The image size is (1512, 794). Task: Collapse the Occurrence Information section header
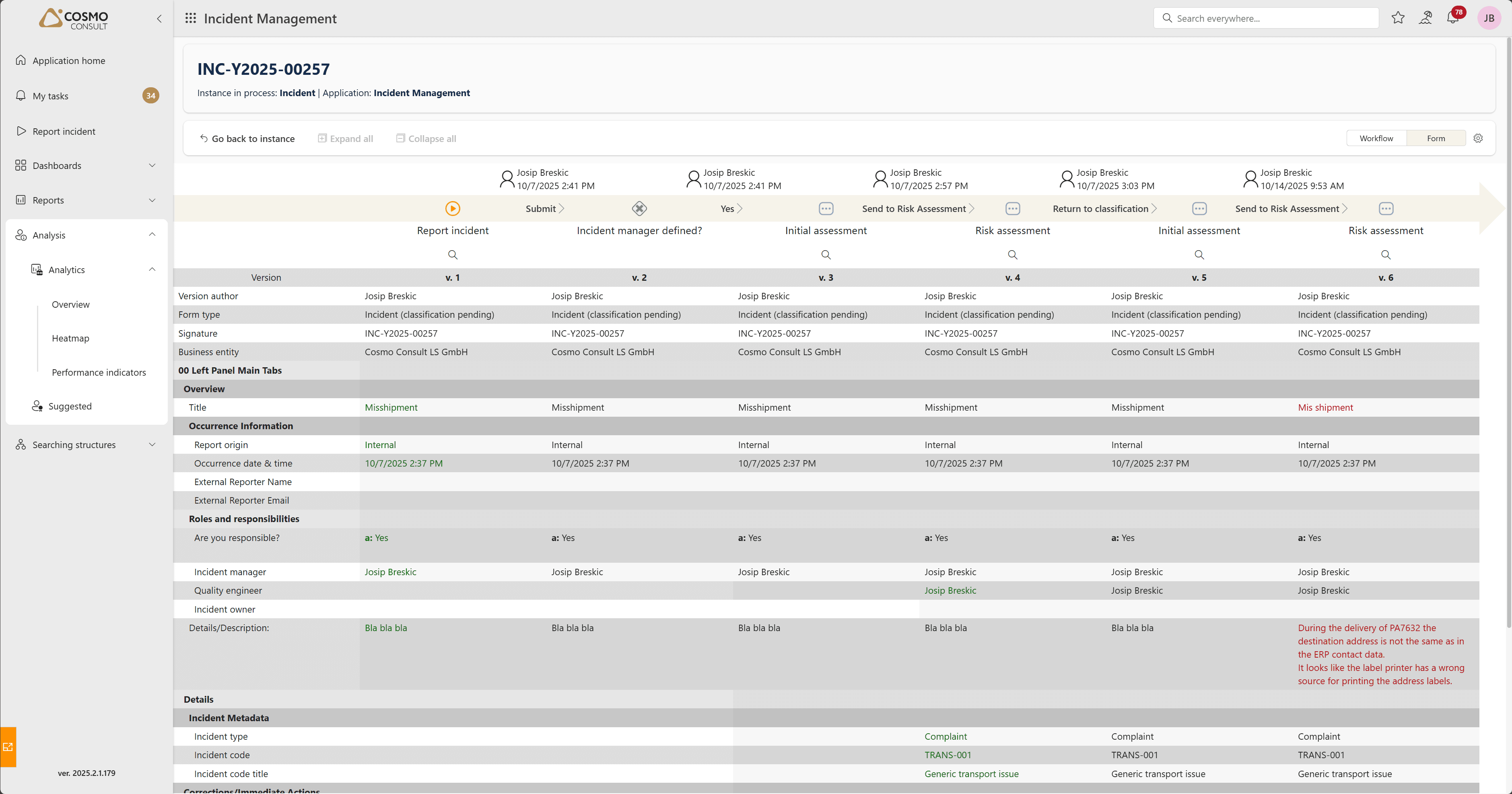click(x=241, y=426)
